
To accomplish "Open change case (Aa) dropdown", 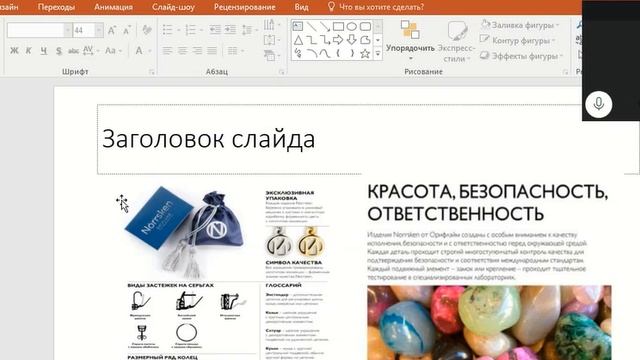I will click(113, 51).
